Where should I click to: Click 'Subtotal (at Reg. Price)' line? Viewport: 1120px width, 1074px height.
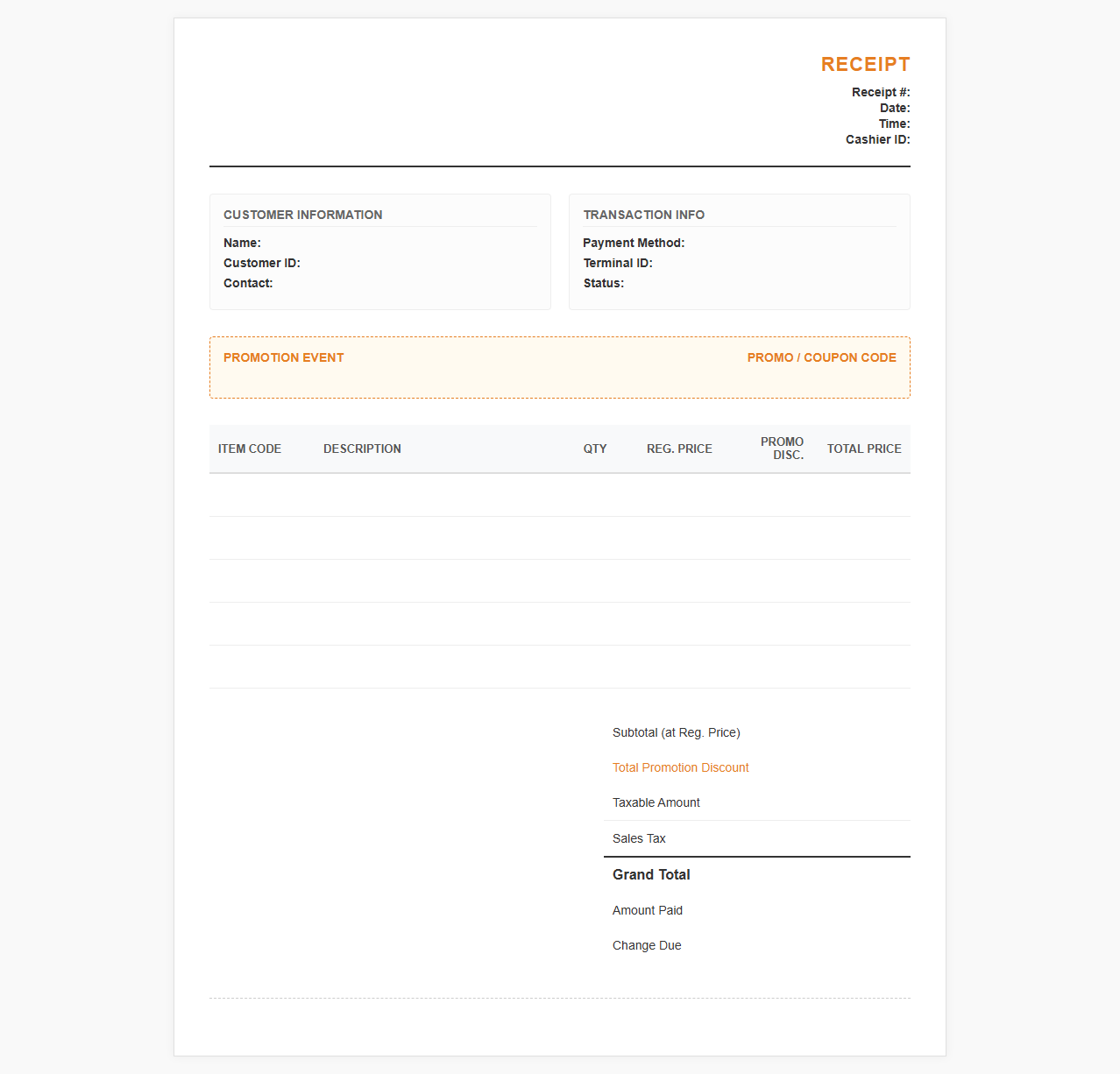click(757, 732)
